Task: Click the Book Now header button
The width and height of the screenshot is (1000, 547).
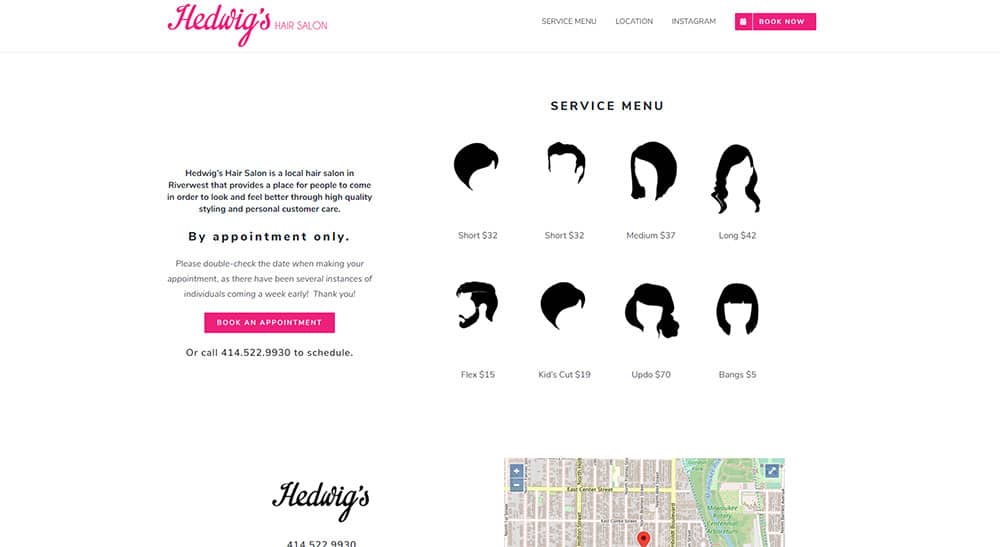Action: click(775, 22)
